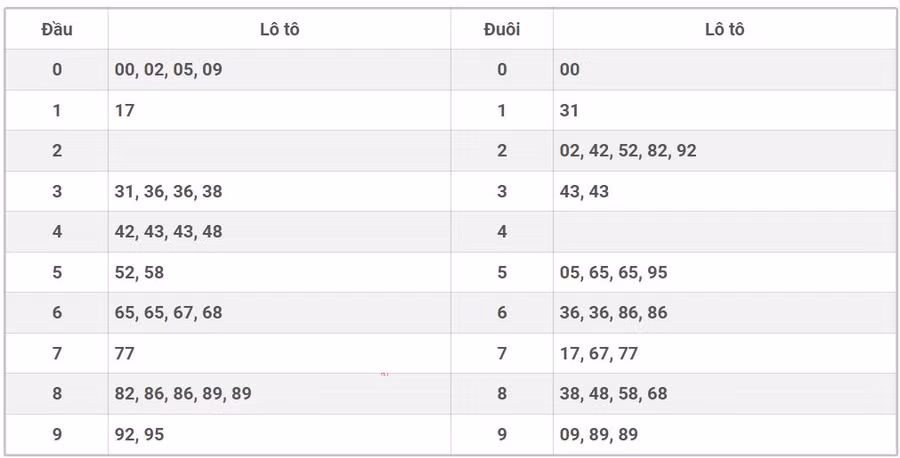This screenshot has width=900, height=458.
Task: Click the cell with 02, 42, 52, 82, 92
Action: point(628,151)
